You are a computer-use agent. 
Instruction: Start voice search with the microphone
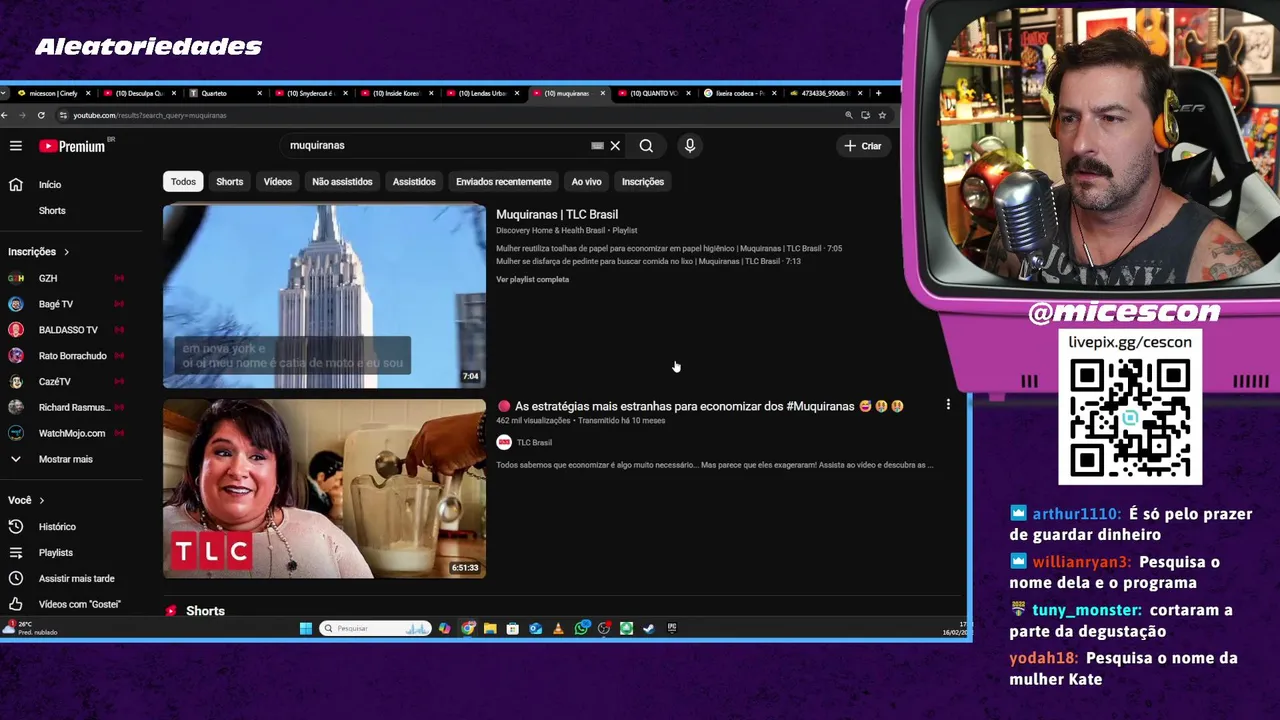click(689, 146)
